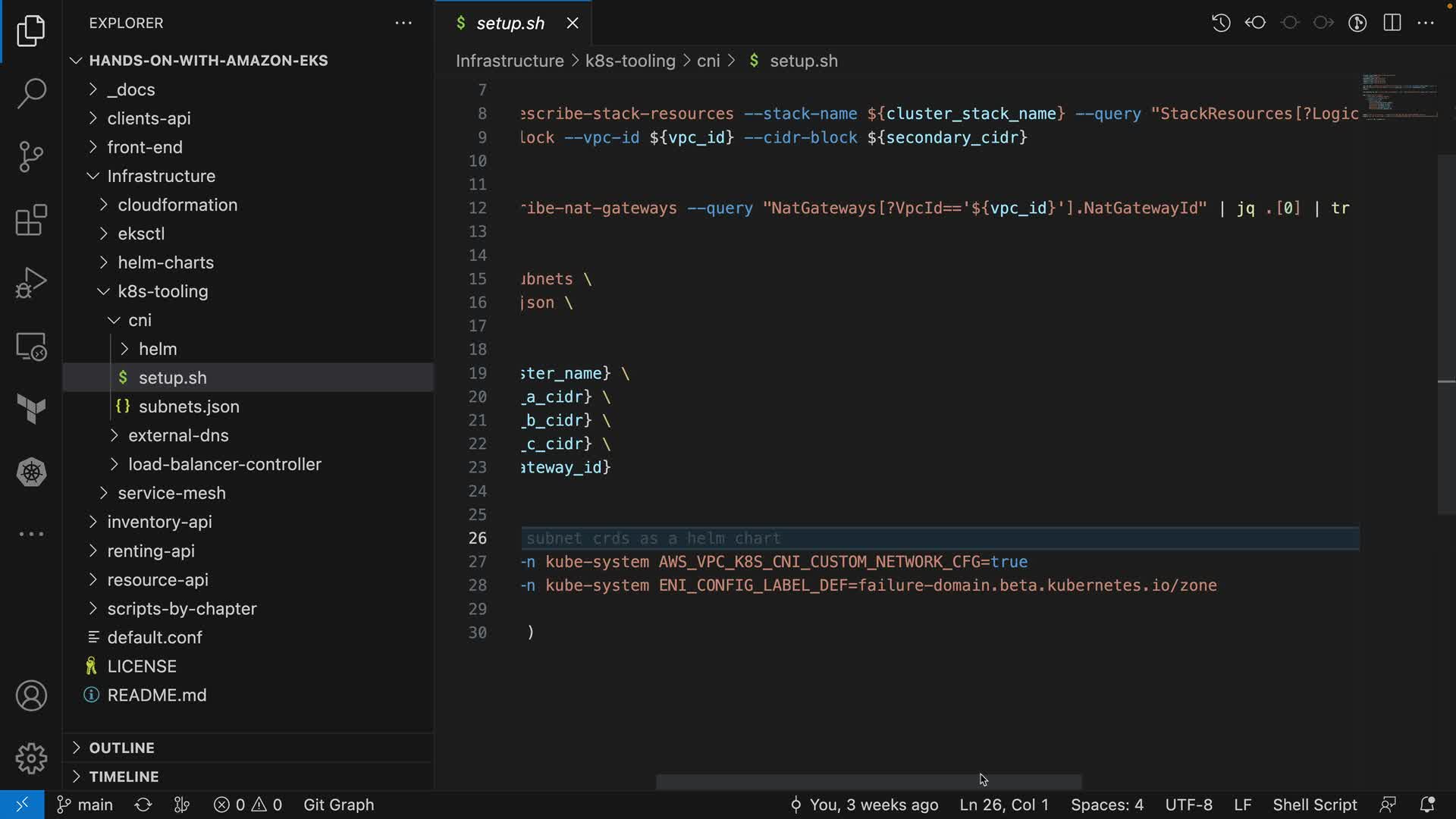The height and width of the screenshot is (819, 1456).
Task: Expand the helm folder under cni
Action: point(158,349)
